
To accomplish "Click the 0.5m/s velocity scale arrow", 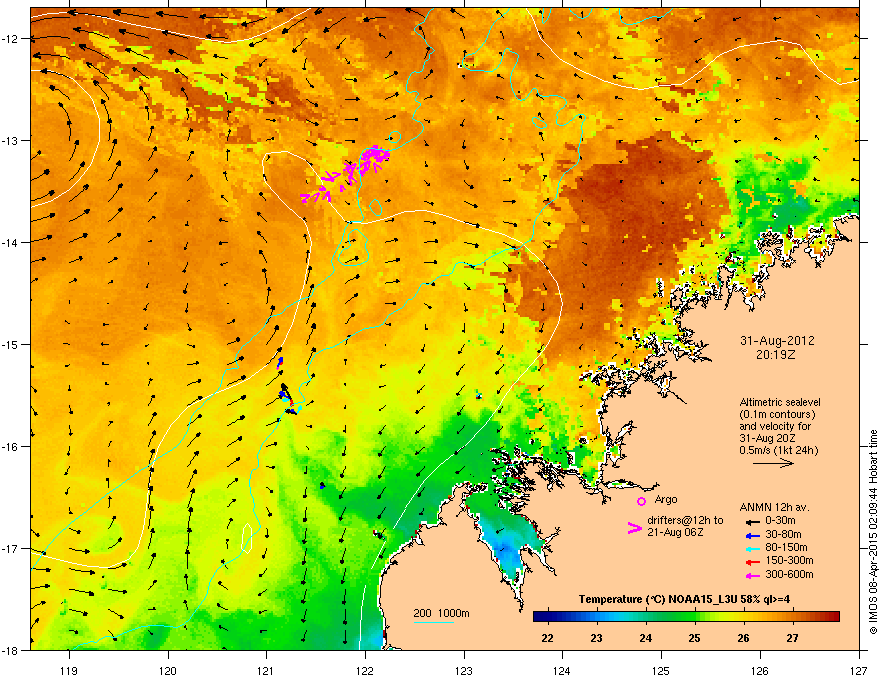I will 773,463.
